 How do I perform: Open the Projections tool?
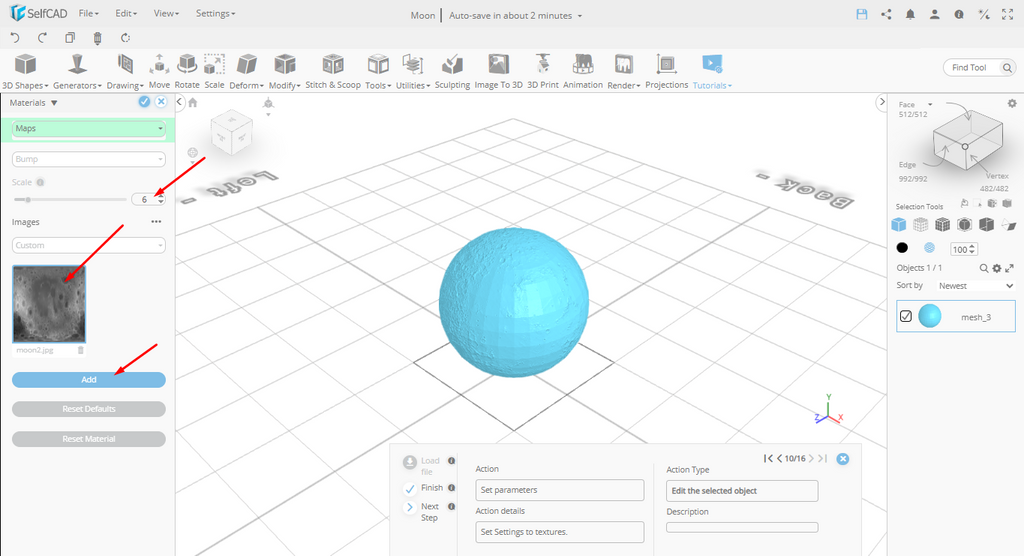click(666, 72)
